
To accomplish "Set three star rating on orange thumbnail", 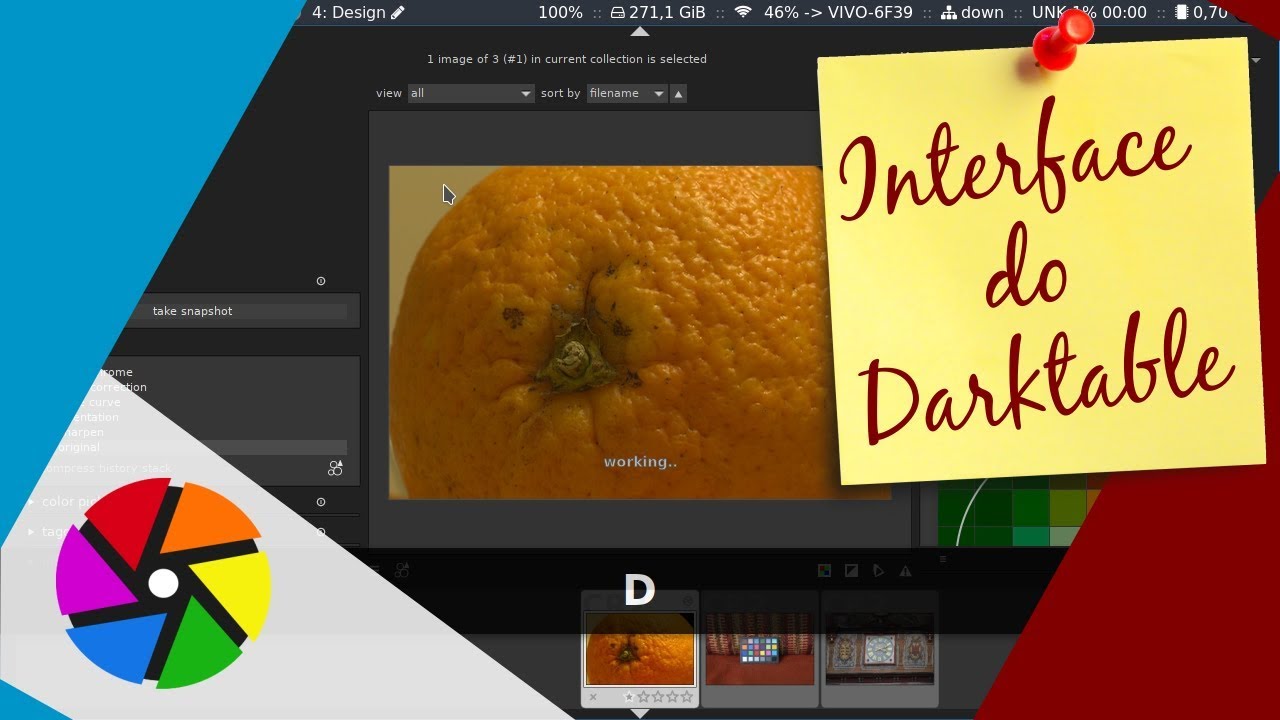I will [658, 697].
